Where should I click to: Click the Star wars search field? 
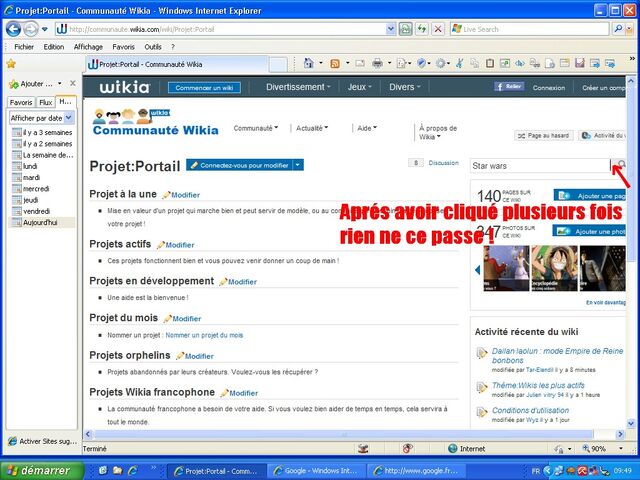coord(540,165)
